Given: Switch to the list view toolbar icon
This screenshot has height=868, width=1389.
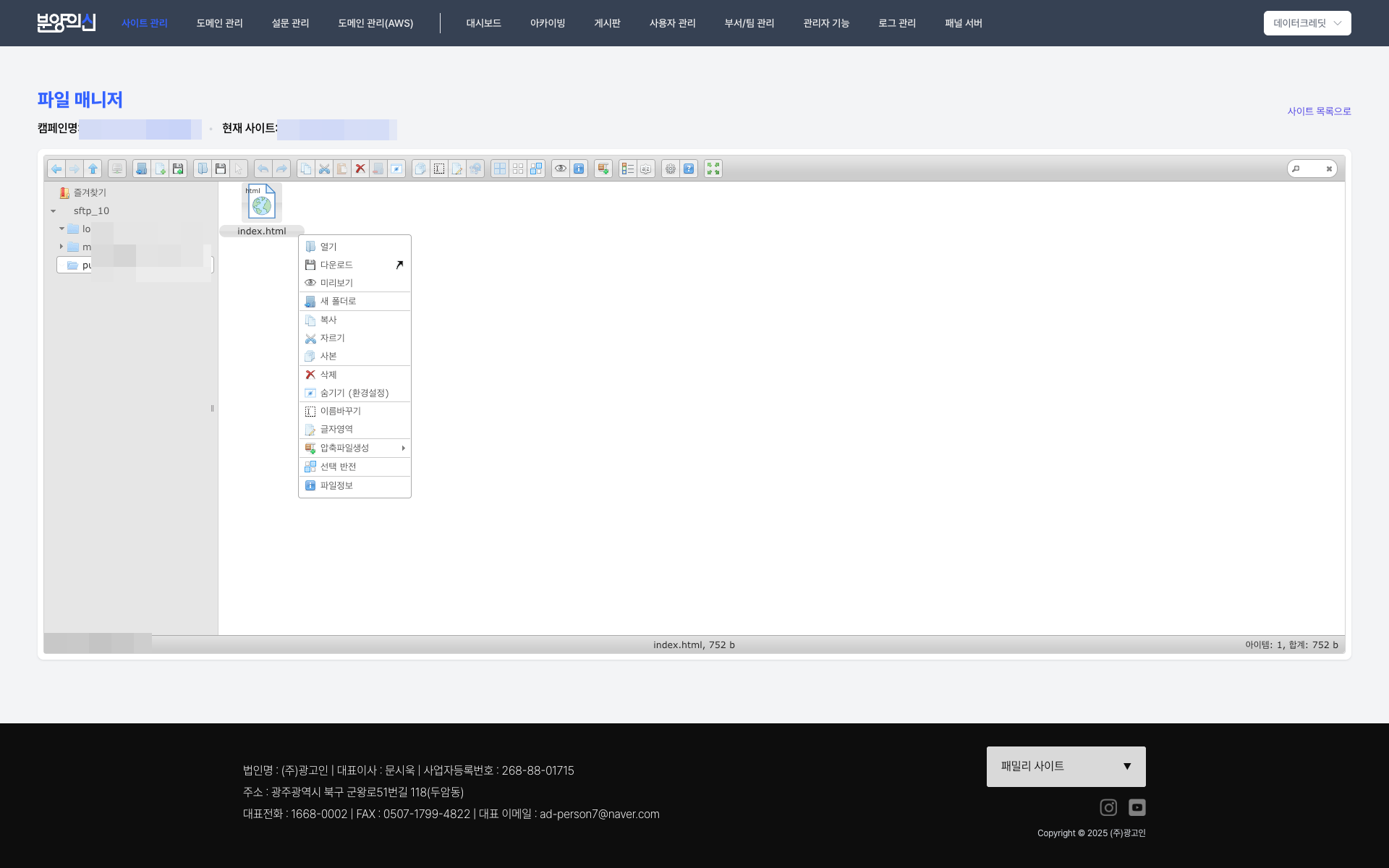Looking at the screenshot, I should pyautogui.click(x=627, y=169).
